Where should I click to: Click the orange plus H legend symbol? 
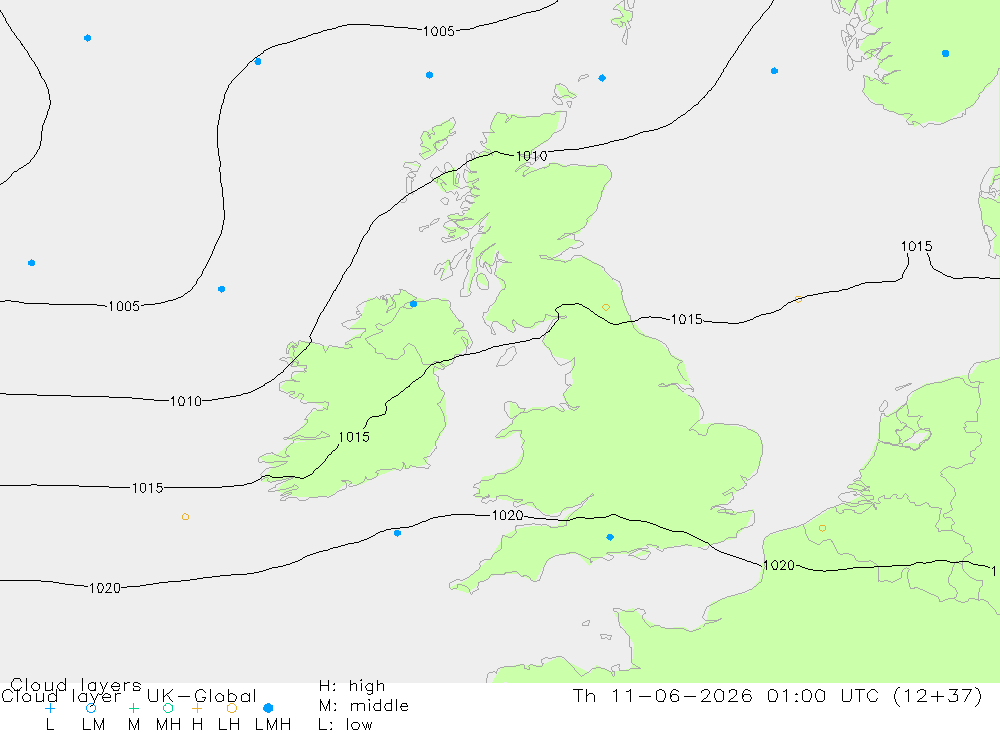[197, 708]
